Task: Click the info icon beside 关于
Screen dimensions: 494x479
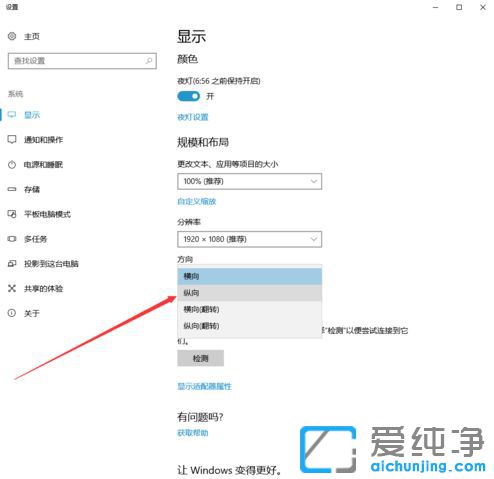Action: 12,313
